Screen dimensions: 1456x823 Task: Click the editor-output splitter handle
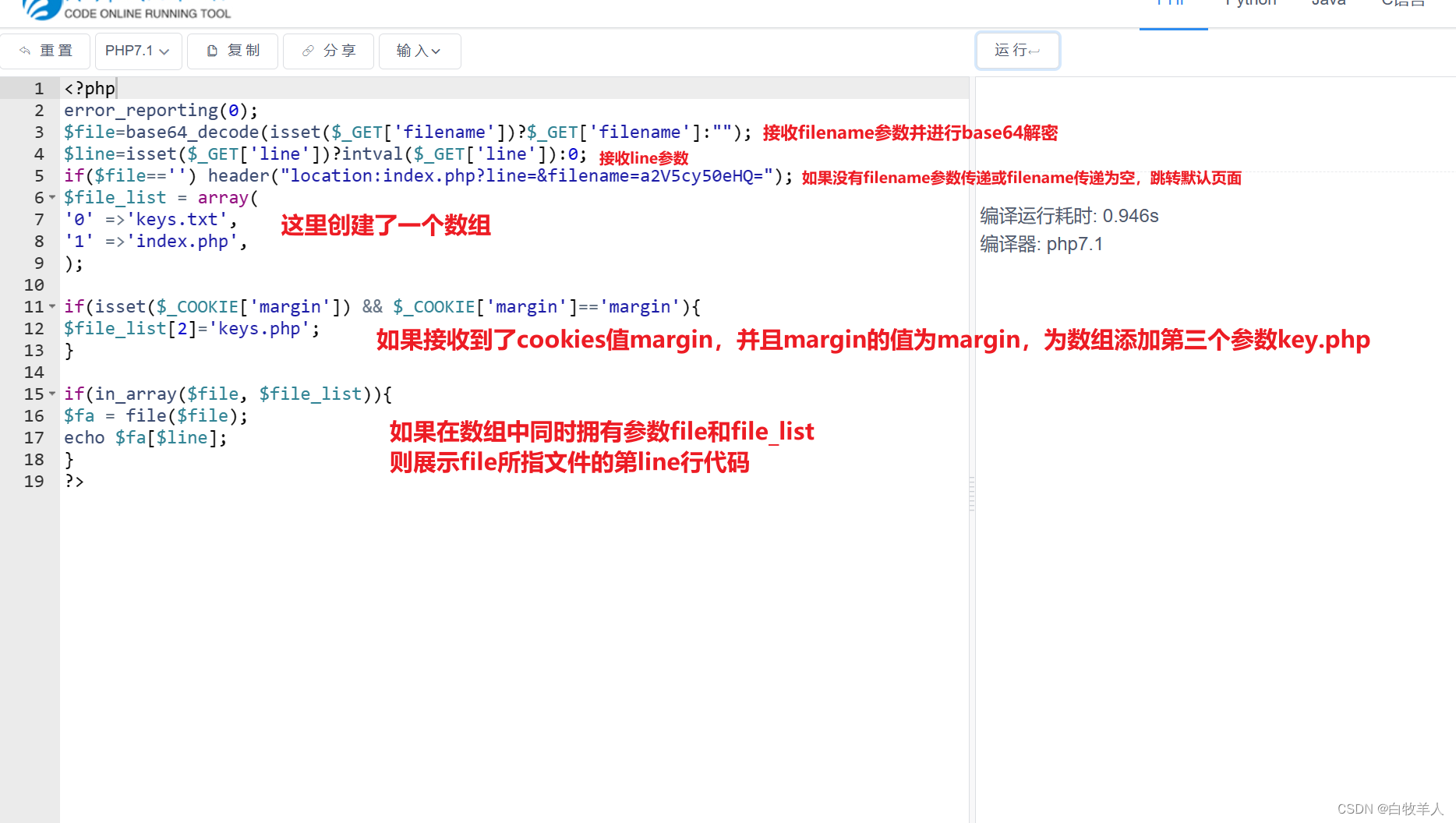click(x=971, y=494)
